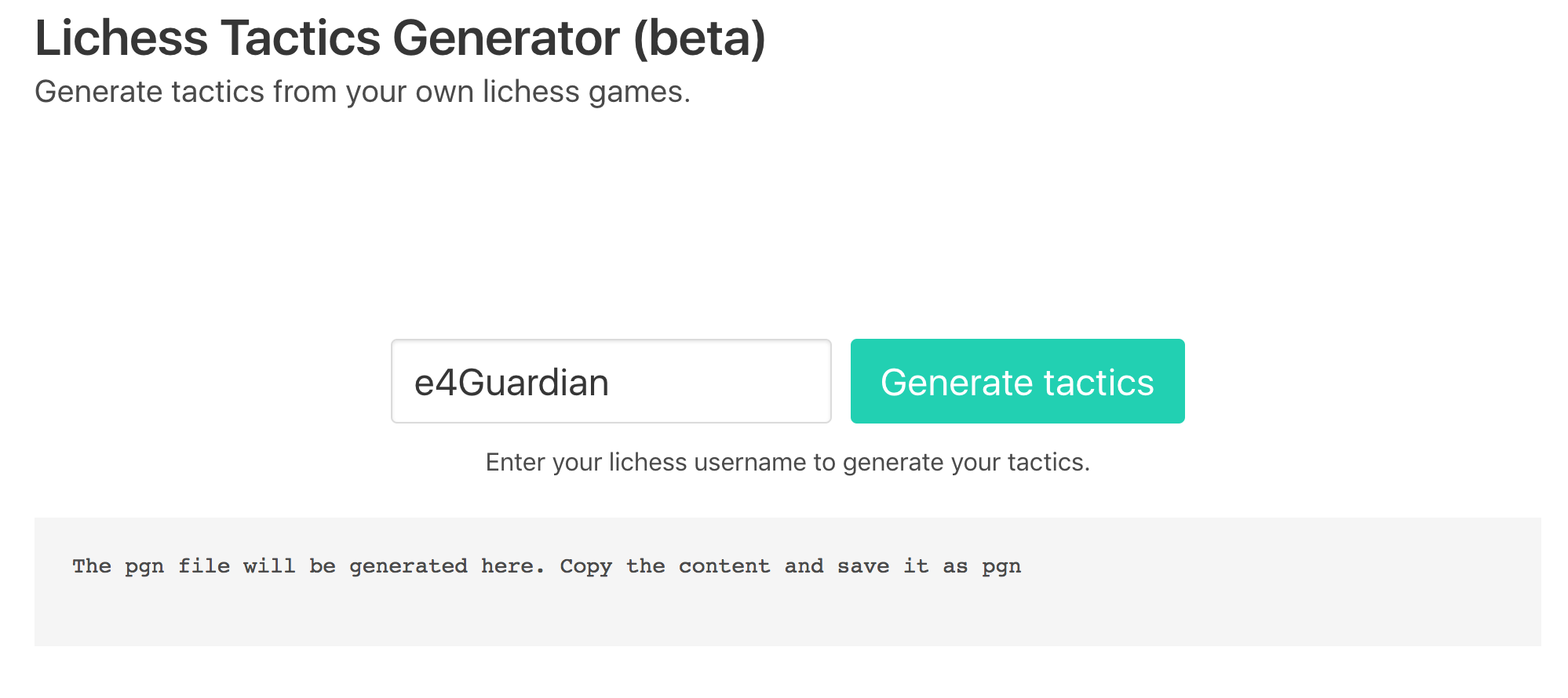Click the Generate tactics button
The image size is (1568, 698).
[x=1017, y=381]
